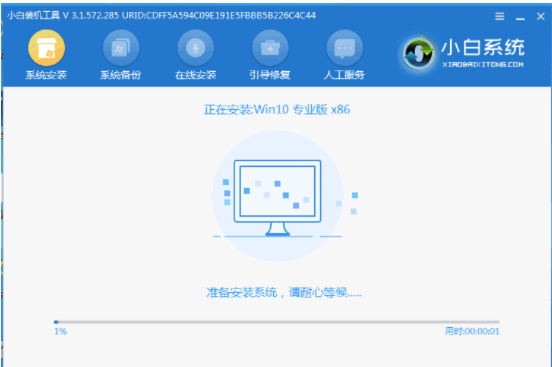The image size is (552, 367).
Task: Switch to the 引导修复 tab label
Action: point(270,75)
